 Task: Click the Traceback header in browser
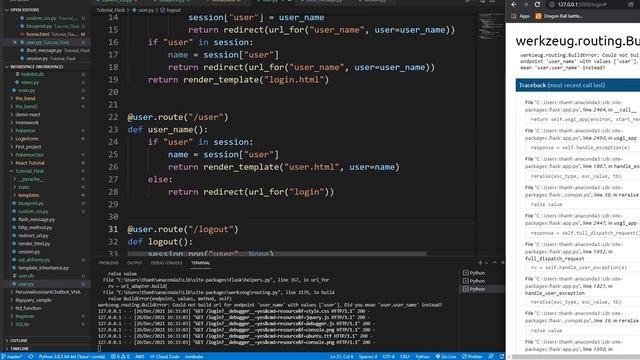point(578,85)
